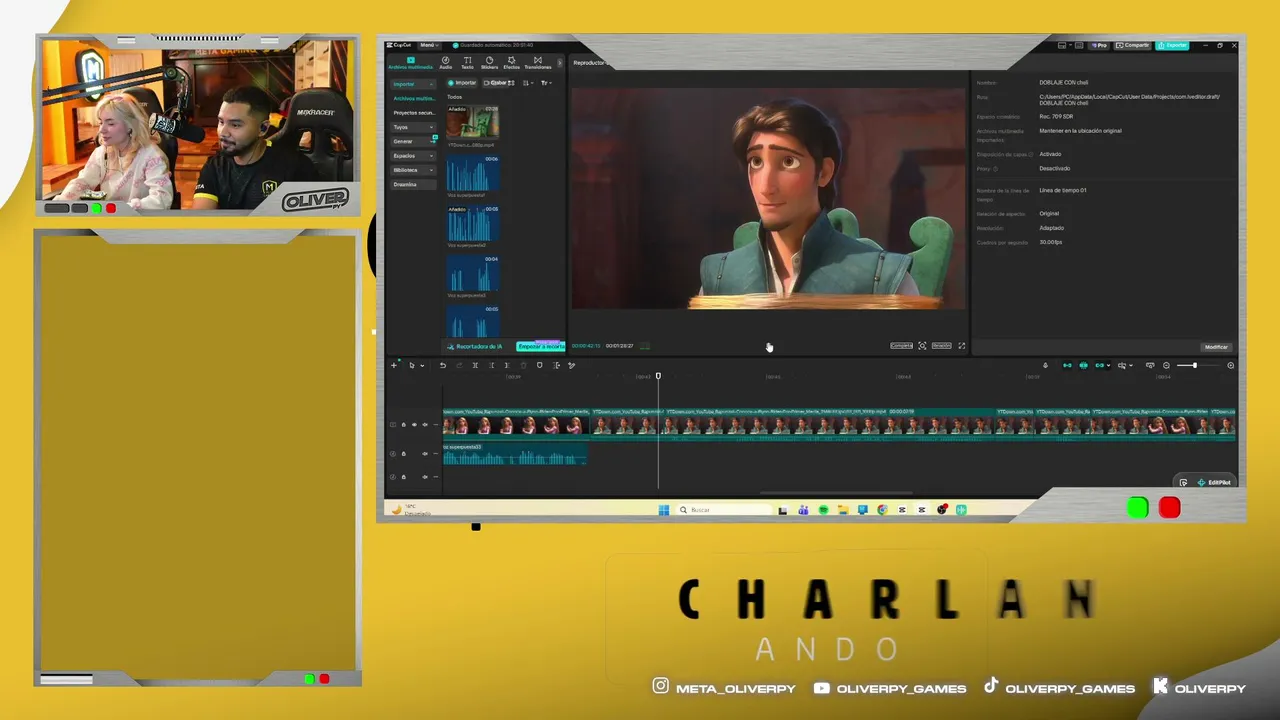Mute the Voz superpuesta audio track
The image size is (1280, 720).
[x=425, y=454]
